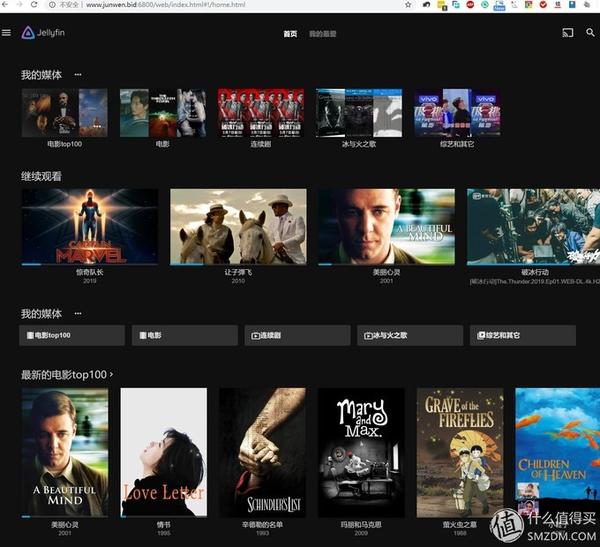Open the search magnifier icon

tap(590, 33)
